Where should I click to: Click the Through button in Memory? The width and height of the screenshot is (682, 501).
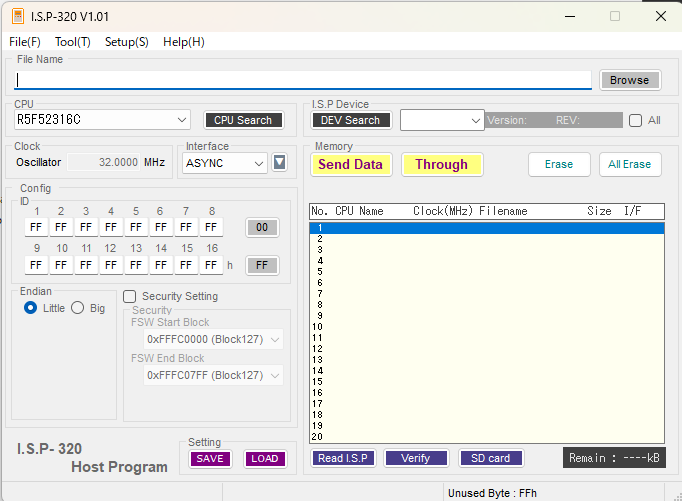[442, 164]
